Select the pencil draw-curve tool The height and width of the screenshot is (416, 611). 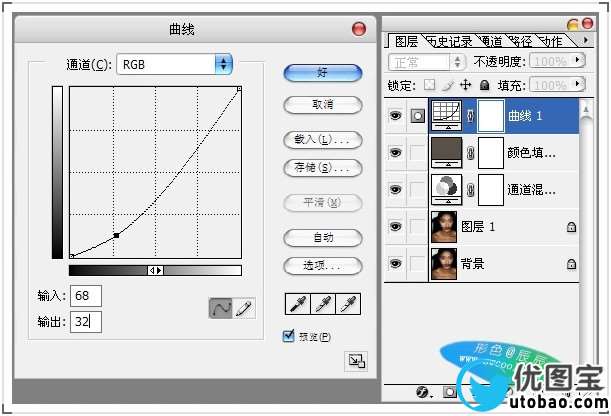pyautogui.click(x=244, y=308)
